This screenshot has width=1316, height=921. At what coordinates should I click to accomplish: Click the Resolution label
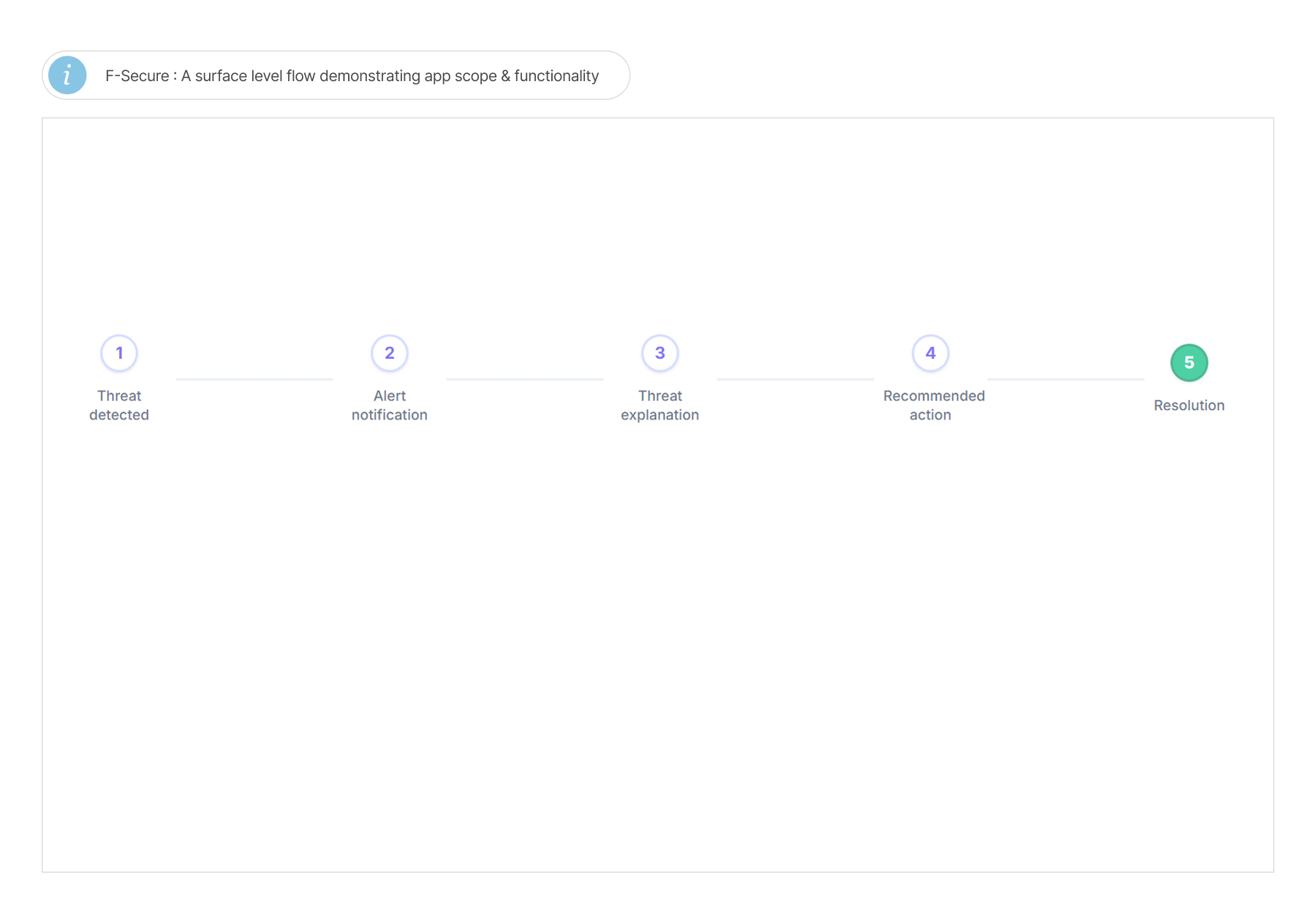click(1189, 405)
